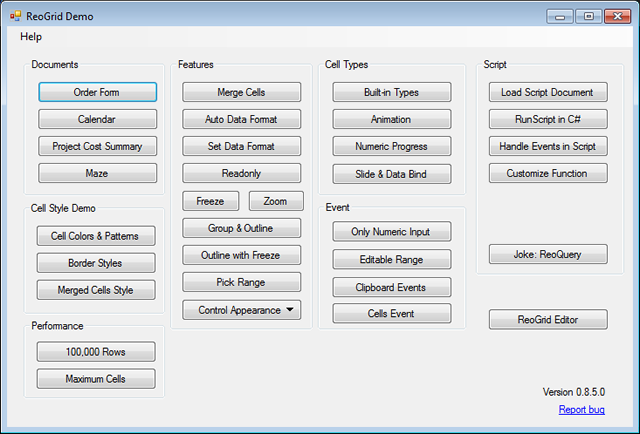Open Slide & Data Bind demo
640x434 pixels.
coord(392,174)
